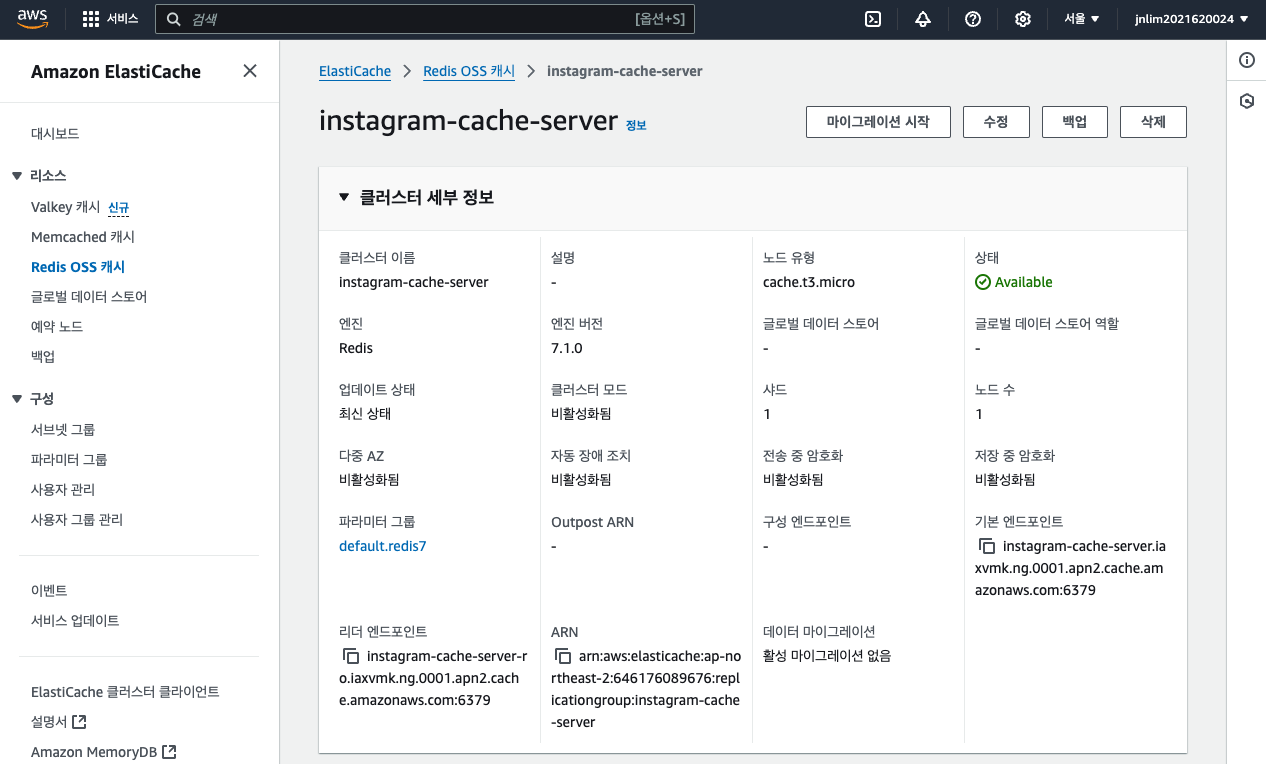Open 백업 in the sidebar
Viewport: 1266px width, 764px height.
click(43, 357)
